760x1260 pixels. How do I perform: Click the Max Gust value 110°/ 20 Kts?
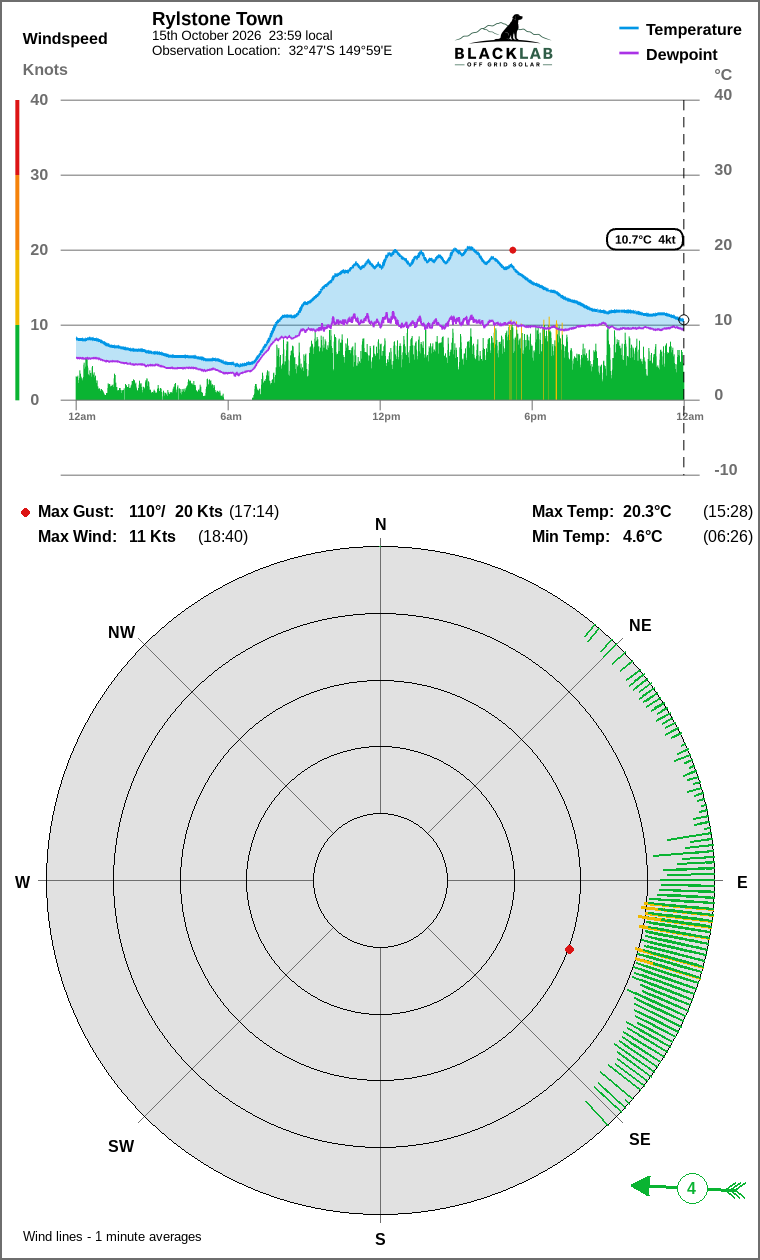pyautogui.click(x=176, y=512)
